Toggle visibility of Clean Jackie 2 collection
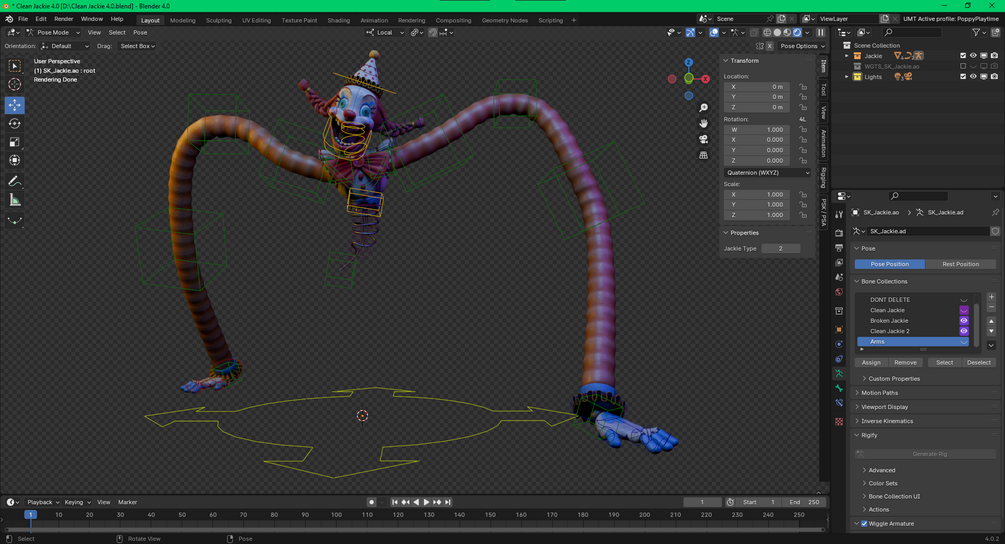Screen dimensions: 1005x544 (963, 331)
